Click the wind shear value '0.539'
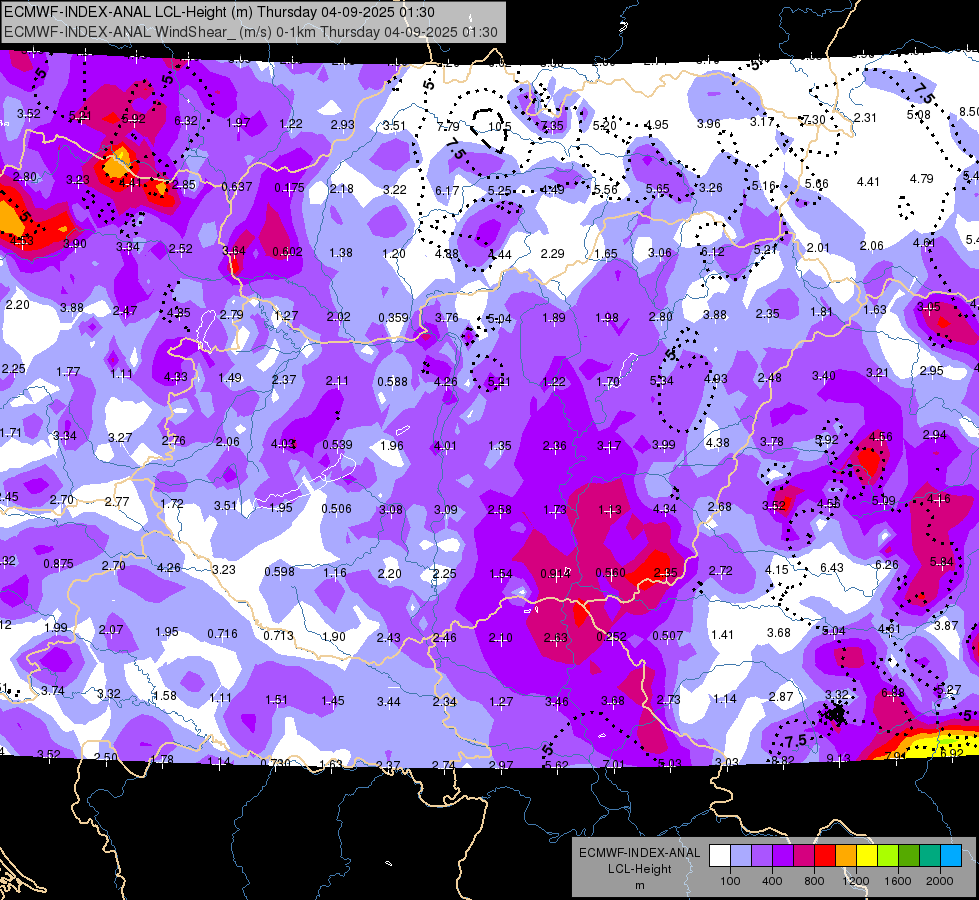Viewport: 979px width, 900px height. click(337, 445)
